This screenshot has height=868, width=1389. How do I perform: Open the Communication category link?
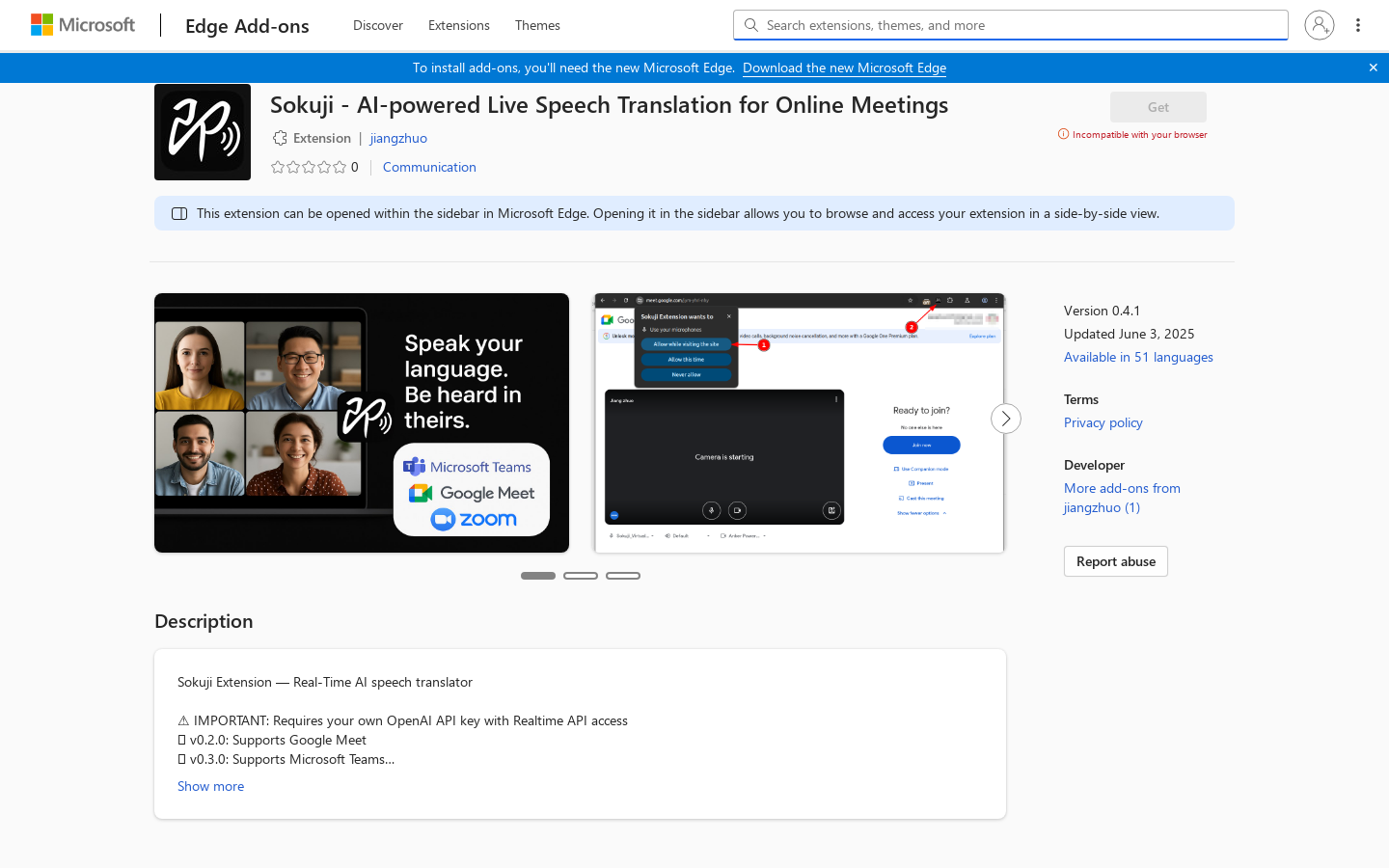point(429,167)
